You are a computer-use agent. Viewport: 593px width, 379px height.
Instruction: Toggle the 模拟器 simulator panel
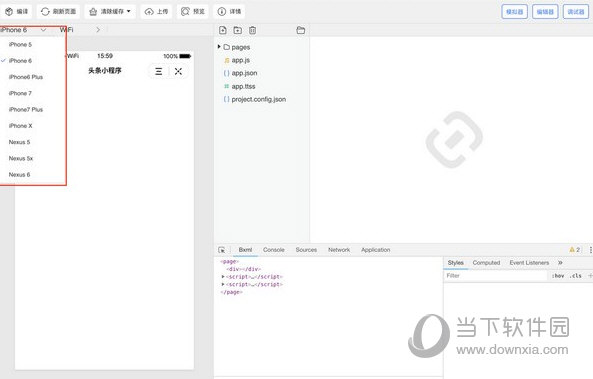(x=514, y=12)
